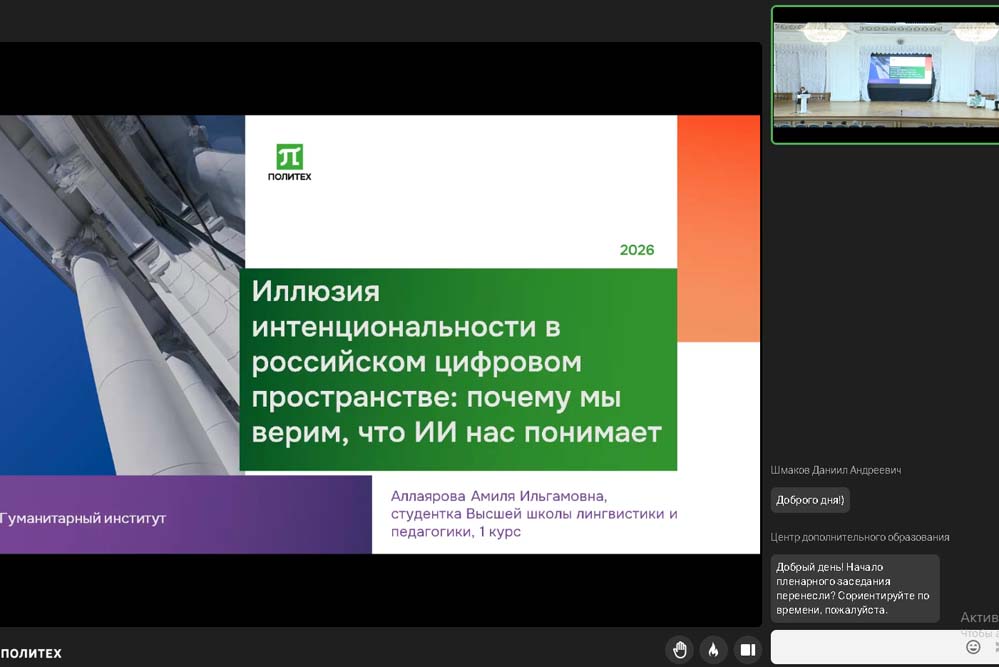This screenshot has height=667, width=999.
Task: Select the 'Доброго дня!)' chat message
Action: pyautogui.click(x=810, y=500)
